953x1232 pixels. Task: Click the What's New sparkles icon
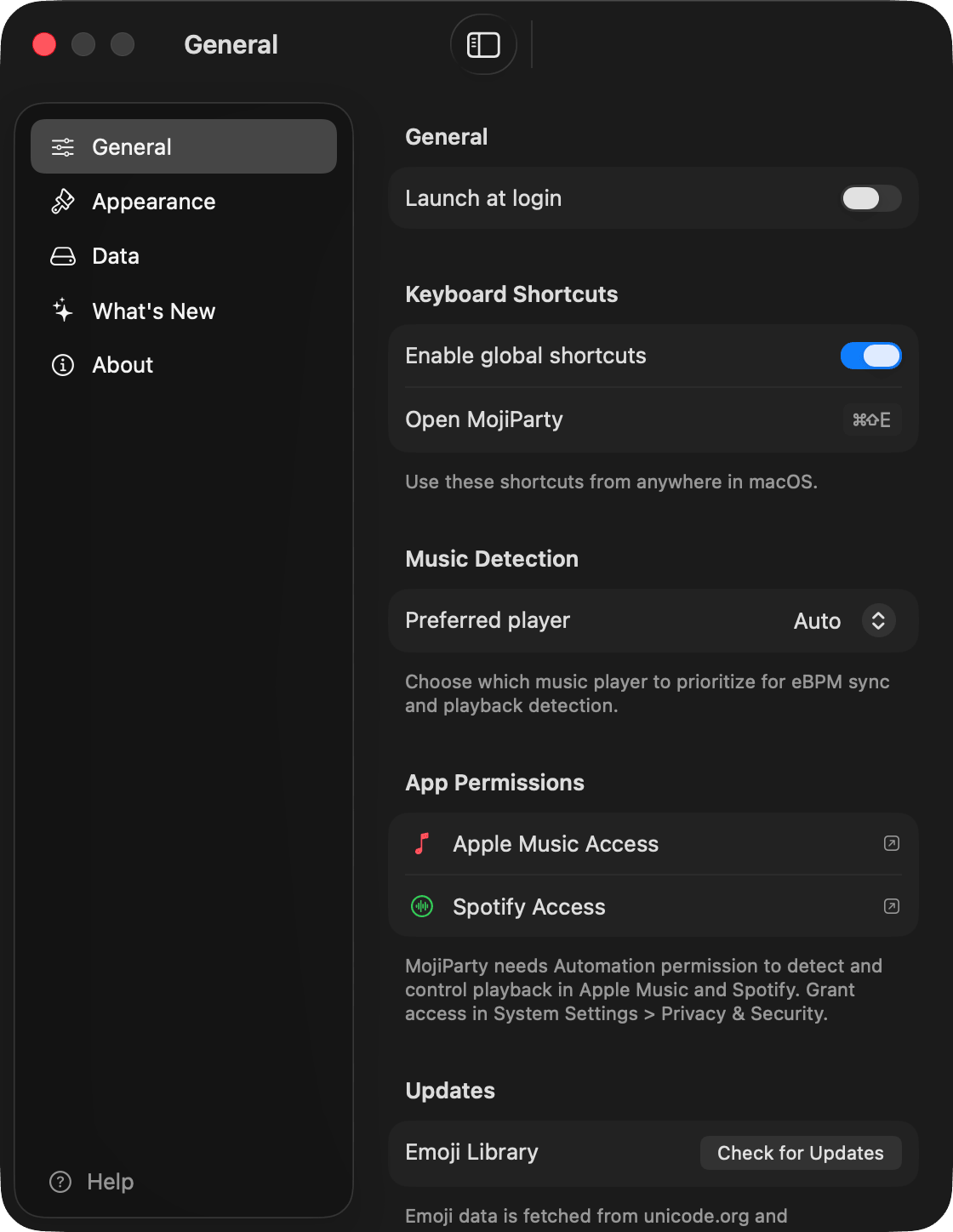tap(63, 311)
